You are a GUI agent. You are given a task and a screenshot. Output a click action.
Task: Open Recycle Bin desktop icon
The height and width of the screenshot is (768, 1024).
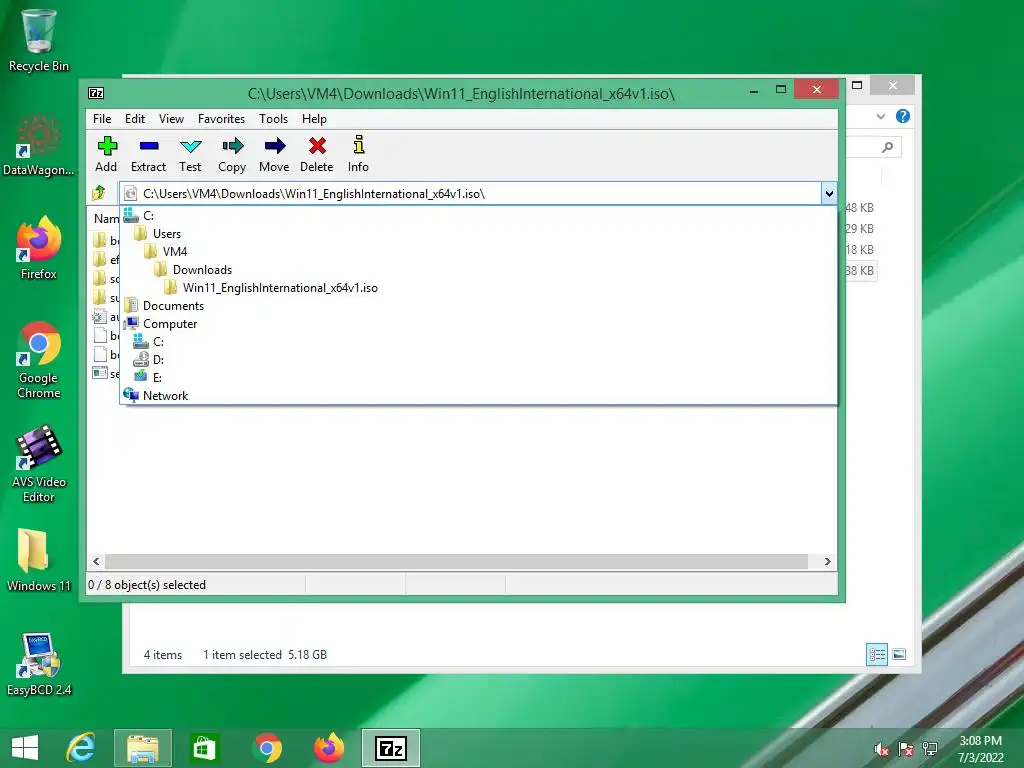[x=39, y=40]
